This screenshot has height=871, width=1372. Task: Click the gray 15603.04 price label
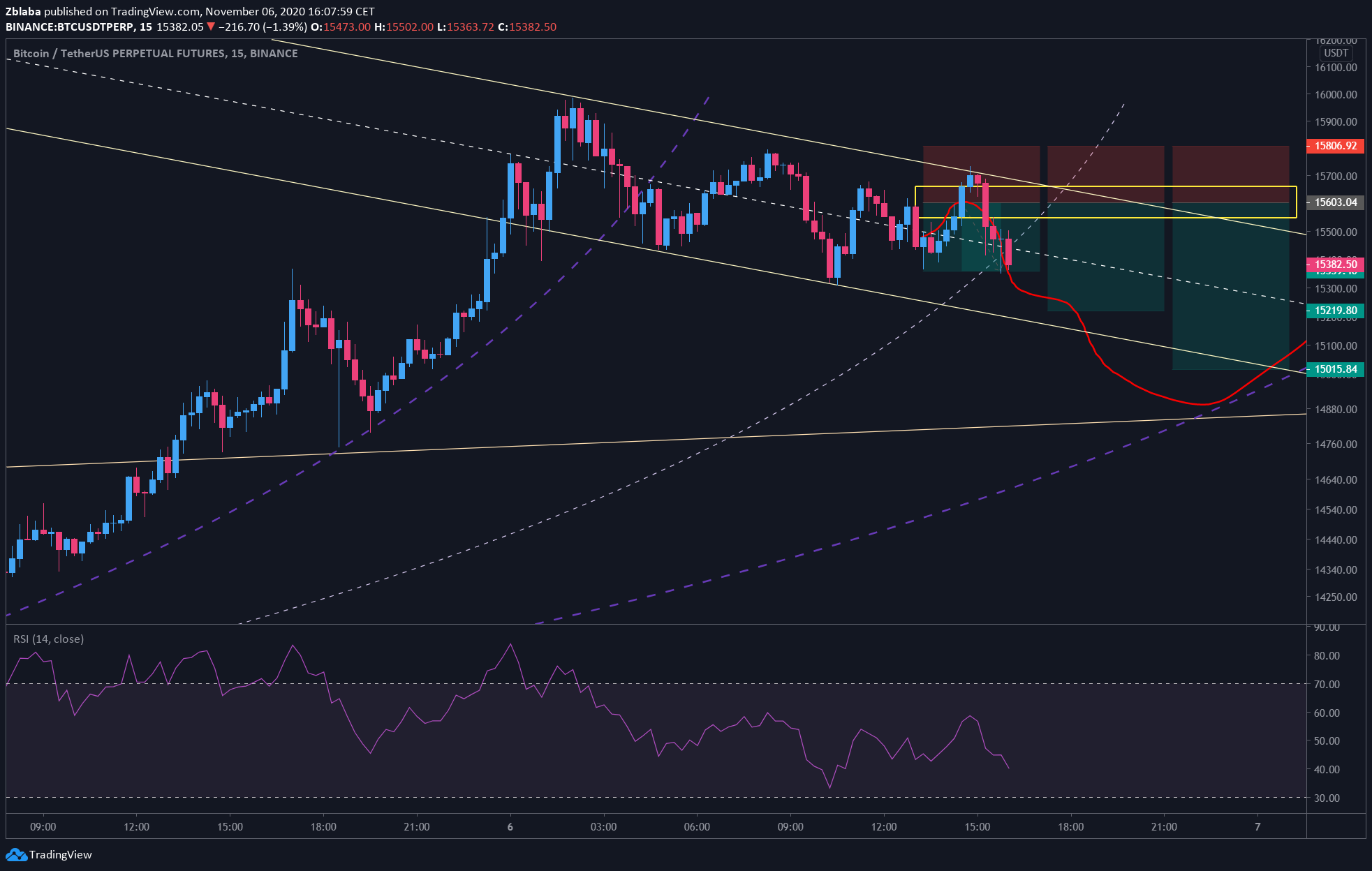click(1335, 202)
